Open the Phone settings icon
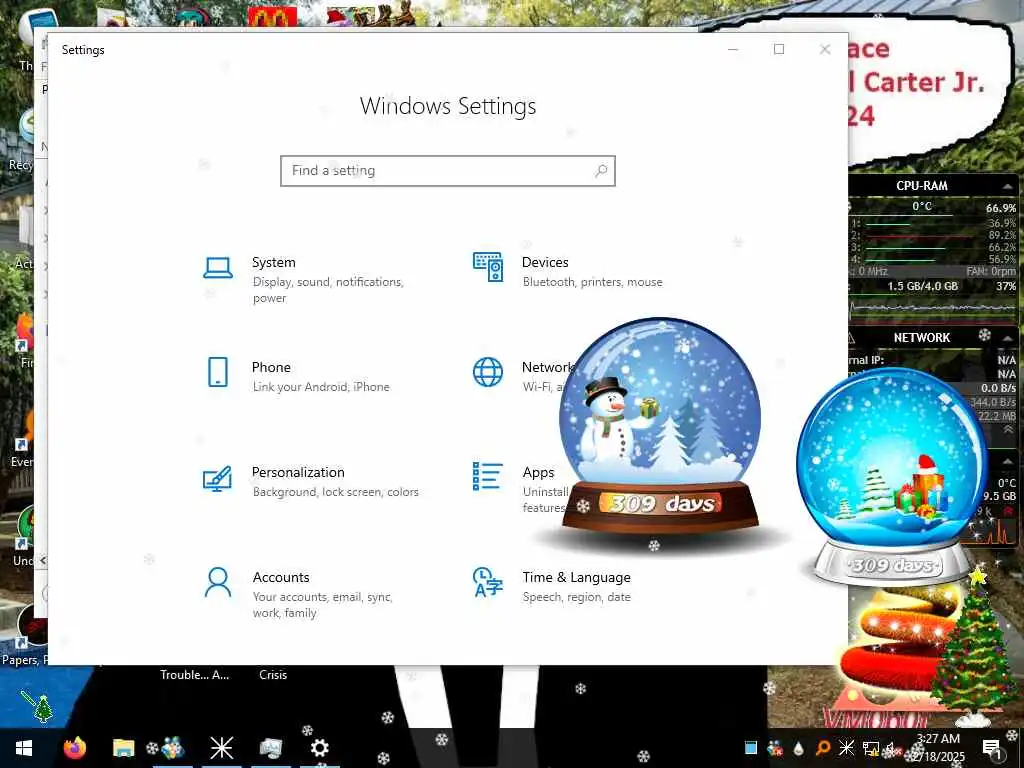This screenshot has width=1024, height=768. point(218,372)
